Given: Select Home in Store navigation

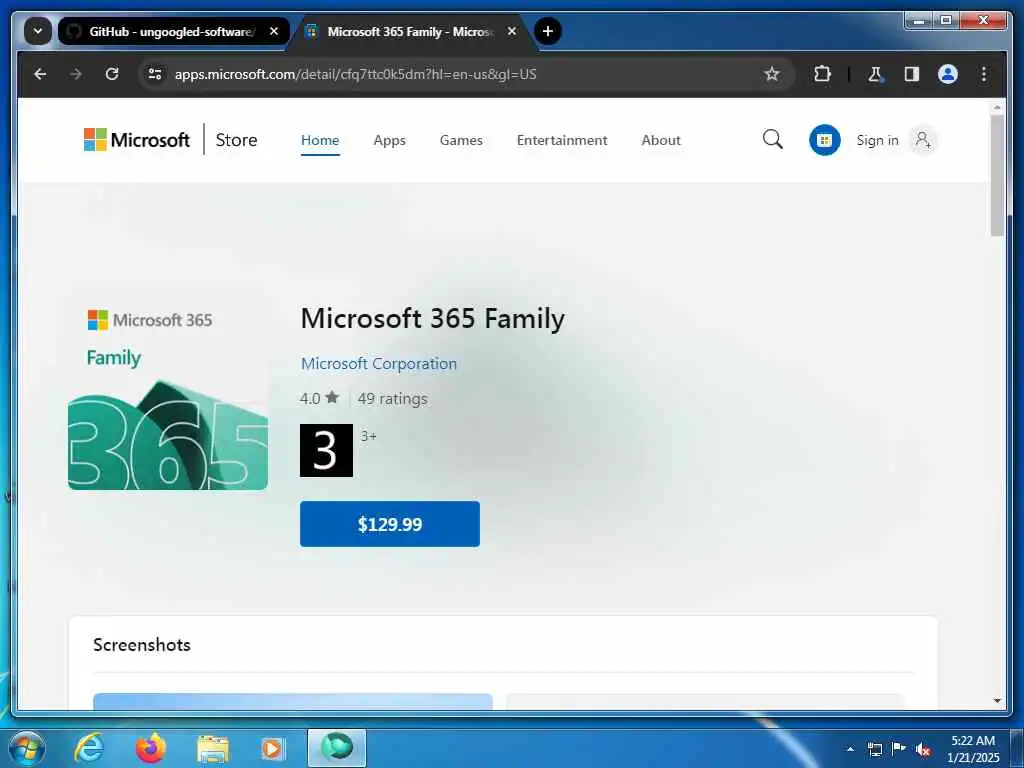Looking at the screenshot, I should (x=320, y=140).
